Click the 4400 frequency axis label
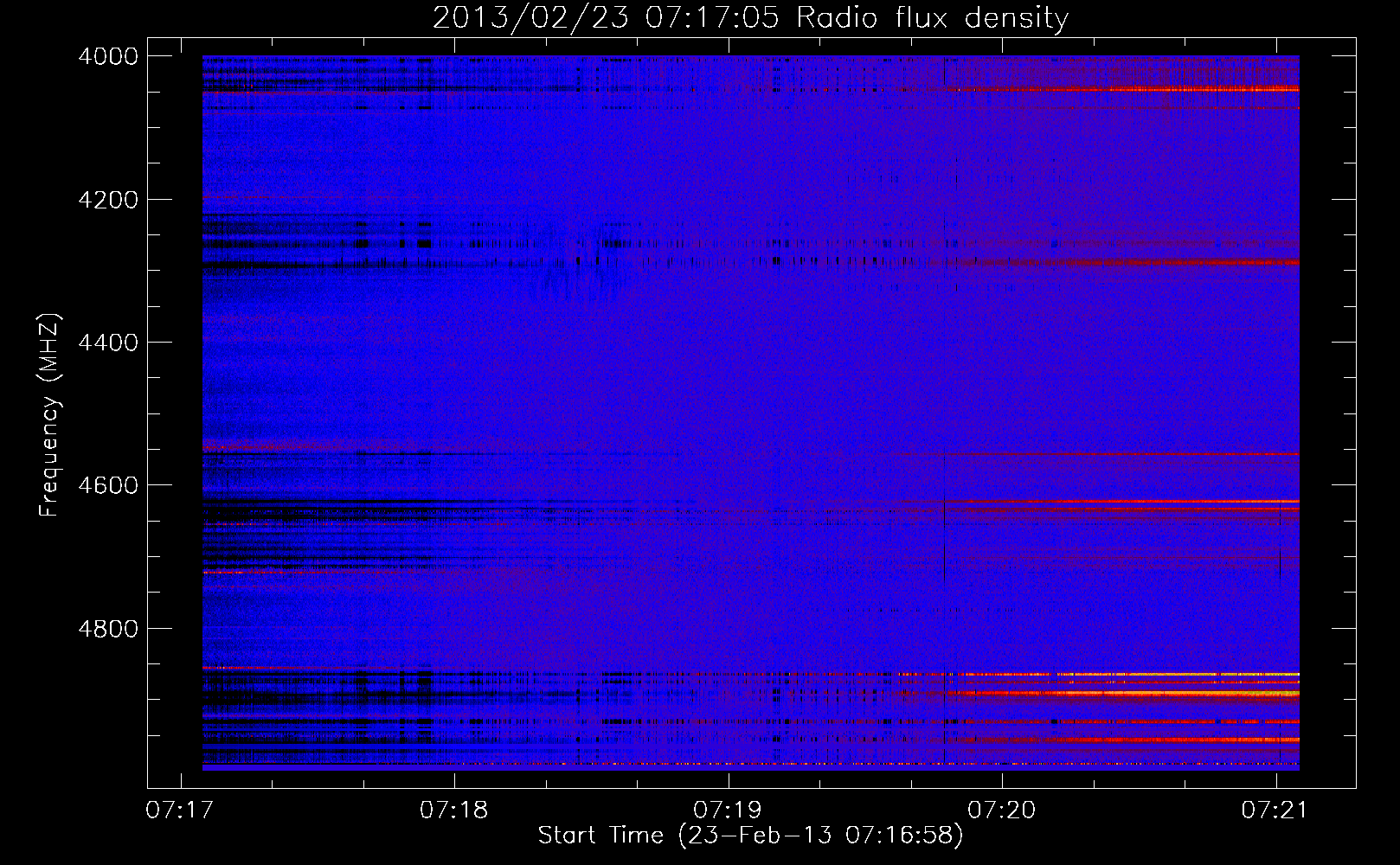1400x865 pixels. (108, 343)
